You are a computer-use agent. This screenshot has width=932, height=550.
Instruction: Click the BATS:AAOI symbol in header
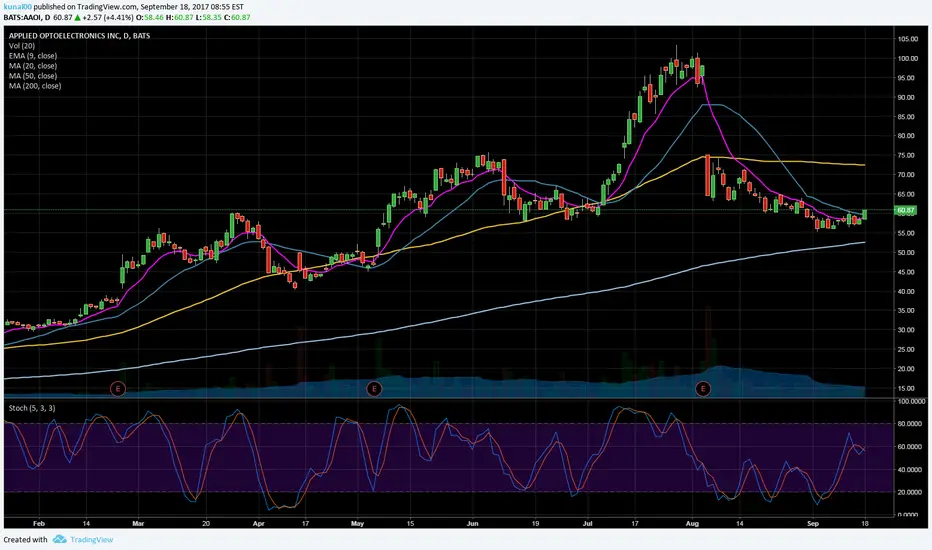point(23,17)
